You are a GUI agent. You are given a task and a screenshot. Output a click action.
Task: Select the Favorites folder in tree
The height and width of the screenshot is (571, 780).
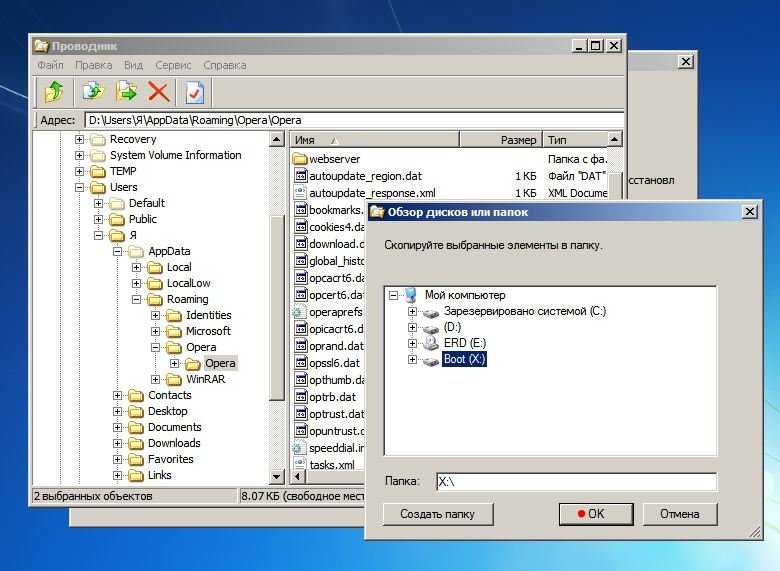(x=171, y=459)
